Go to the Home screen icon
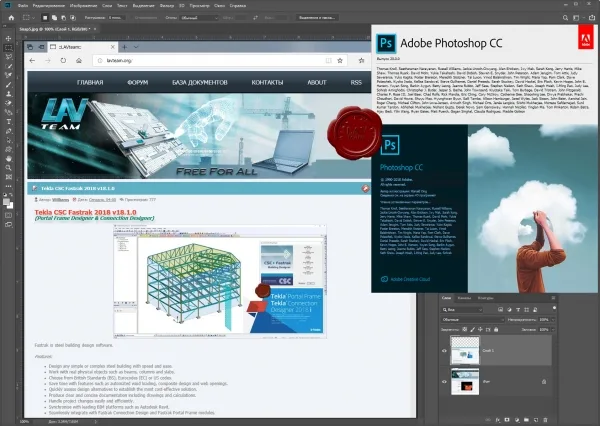600x426 pixels. [11, 18]
